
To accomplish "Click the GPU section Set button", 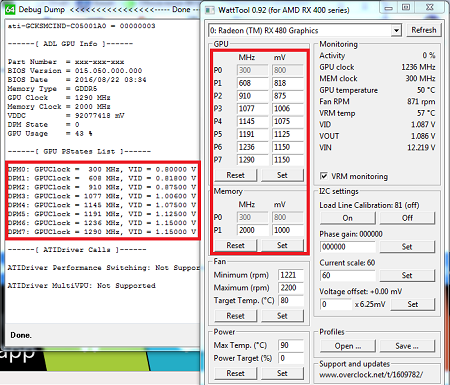I will (282, 175).
